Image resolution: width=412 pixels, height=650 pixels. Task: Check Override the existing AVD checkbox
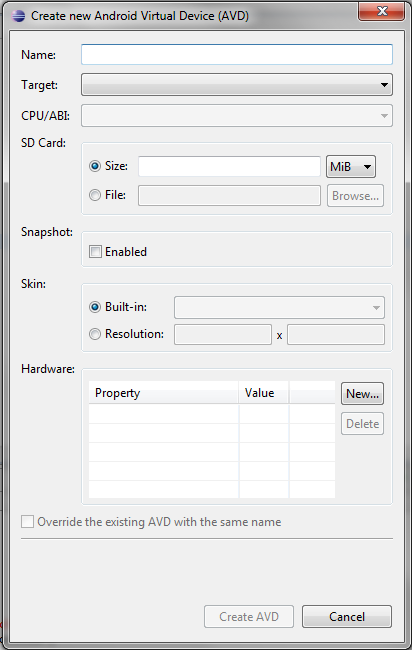pos(27,521)
